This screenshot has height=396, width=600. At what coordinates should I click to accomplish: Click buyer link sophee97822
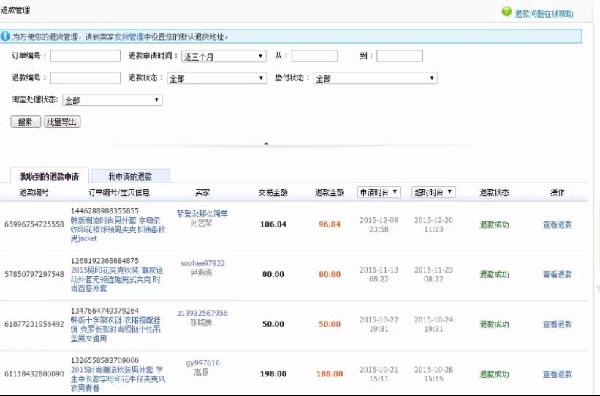point(202,263)
